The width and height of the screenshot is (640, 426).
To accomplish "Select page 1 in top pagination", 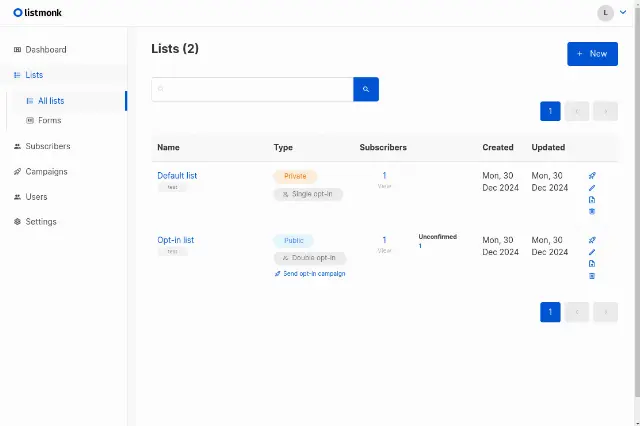I will 550,111.
